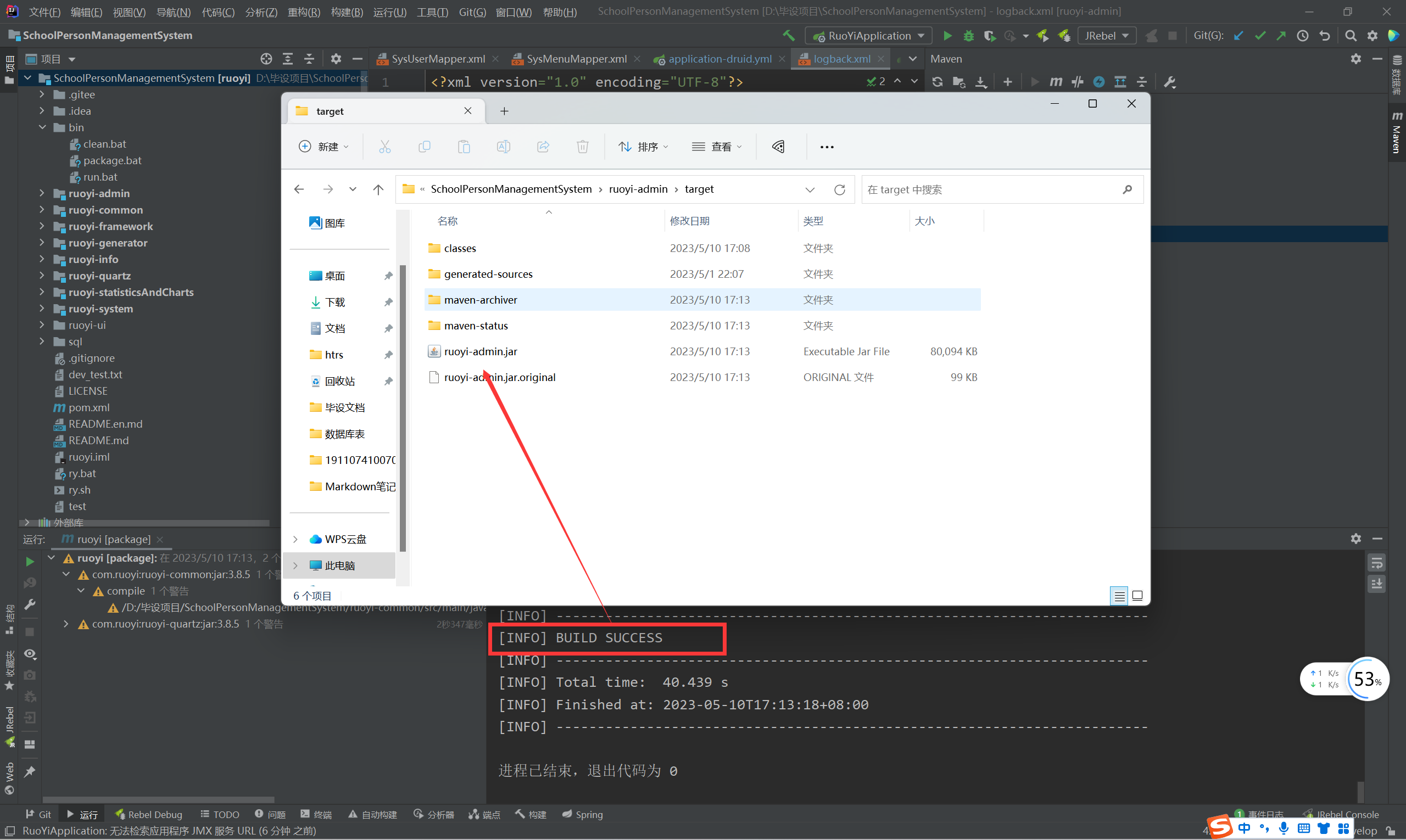
Task: Toggle Maven offline mode icon
Action: 1077,82
